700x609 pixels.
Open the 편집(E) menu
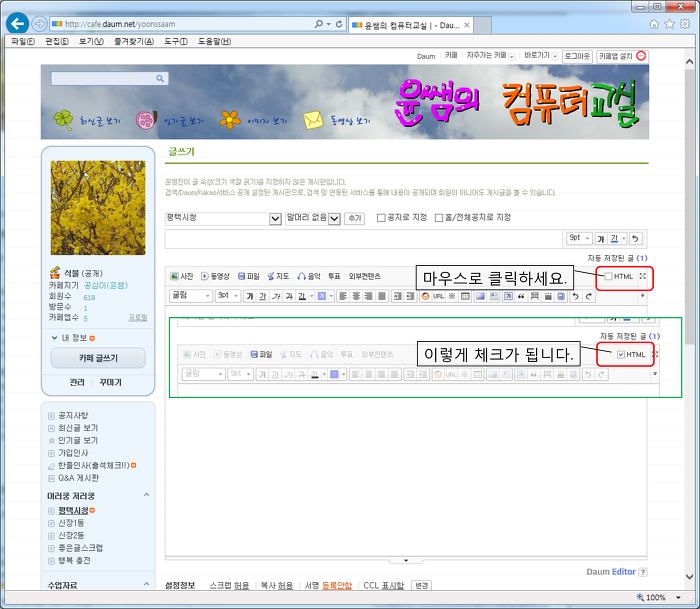click(x=57, y=42)
